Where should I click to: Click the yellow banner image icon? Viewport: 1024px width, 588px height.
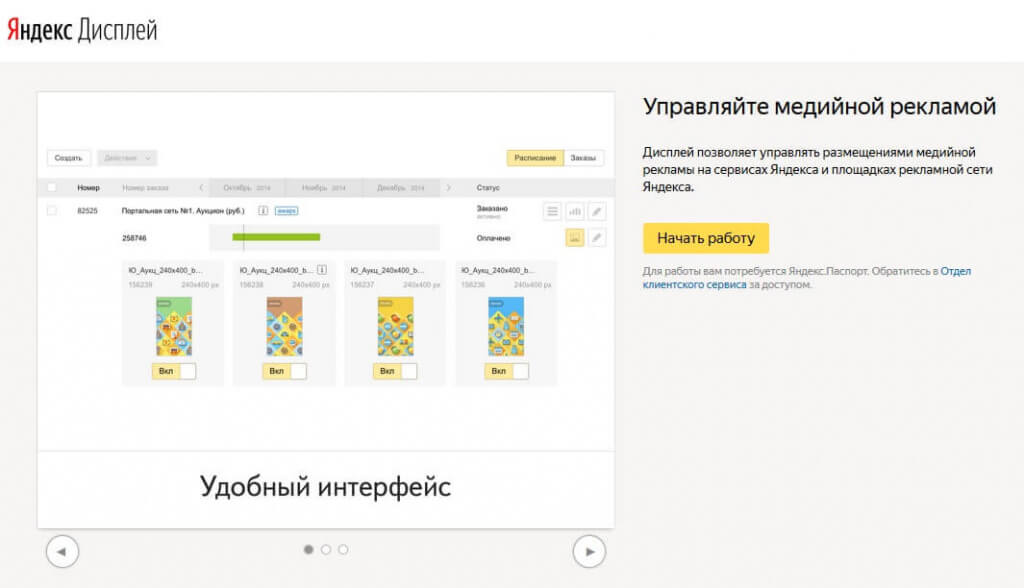pos(575,238)
